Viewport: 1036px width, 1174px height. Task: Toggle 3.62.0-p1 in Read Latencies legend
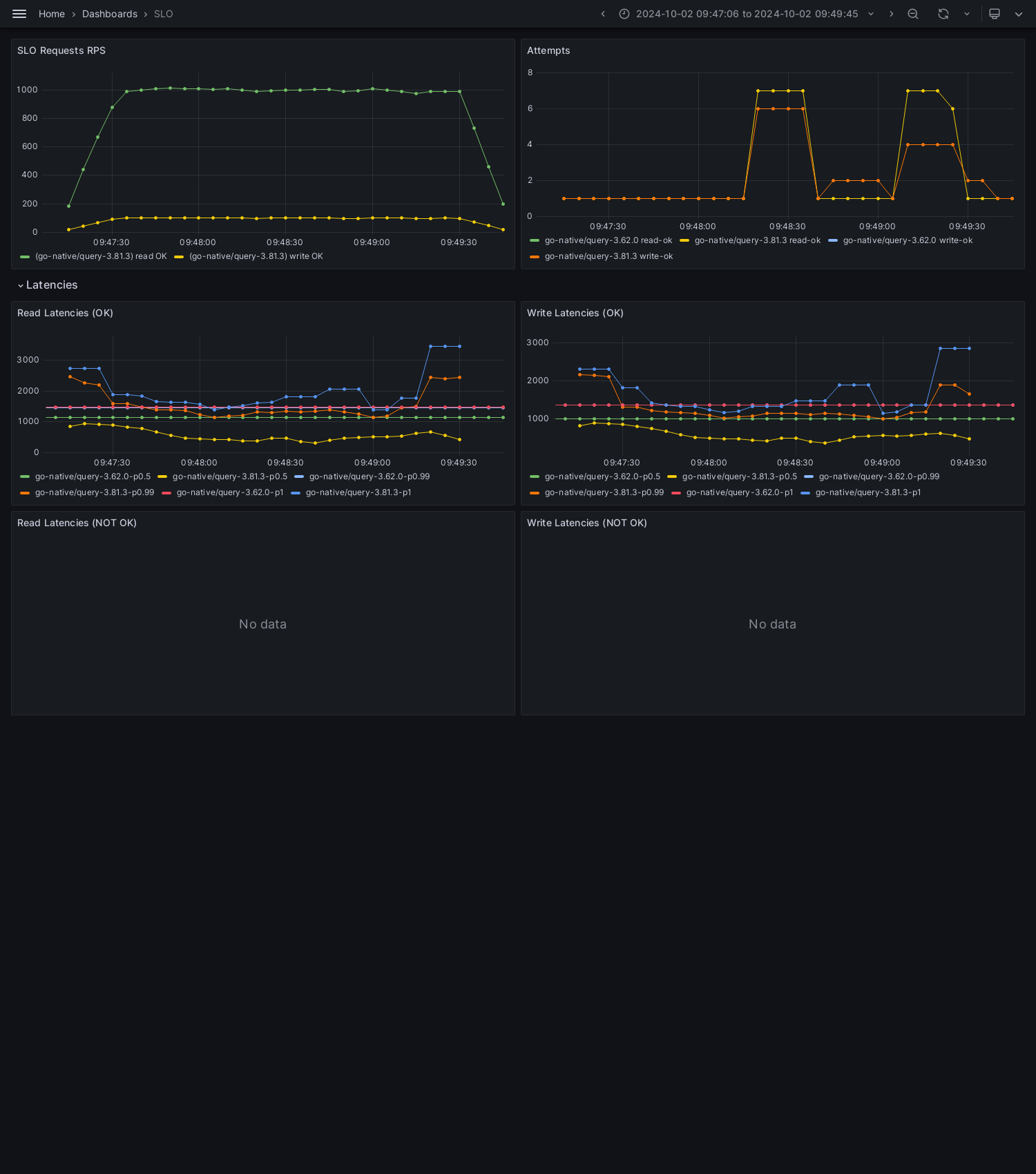tap(230, 492)
